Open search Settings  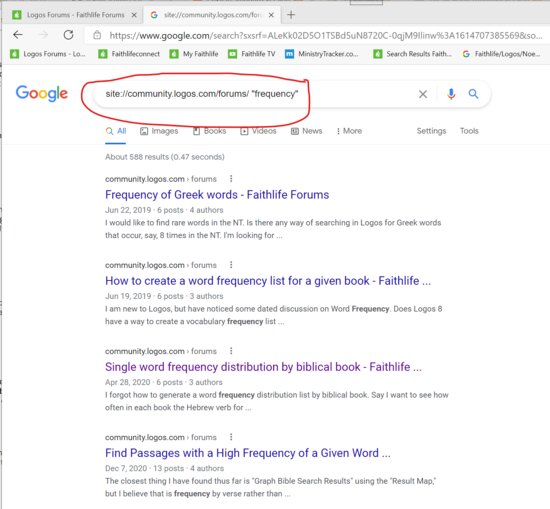pos(431,131)
